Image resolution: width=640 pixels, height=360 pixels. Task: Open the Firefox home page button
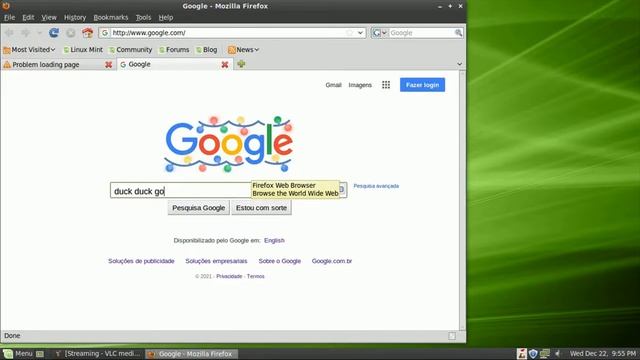(x=87, y=33)
